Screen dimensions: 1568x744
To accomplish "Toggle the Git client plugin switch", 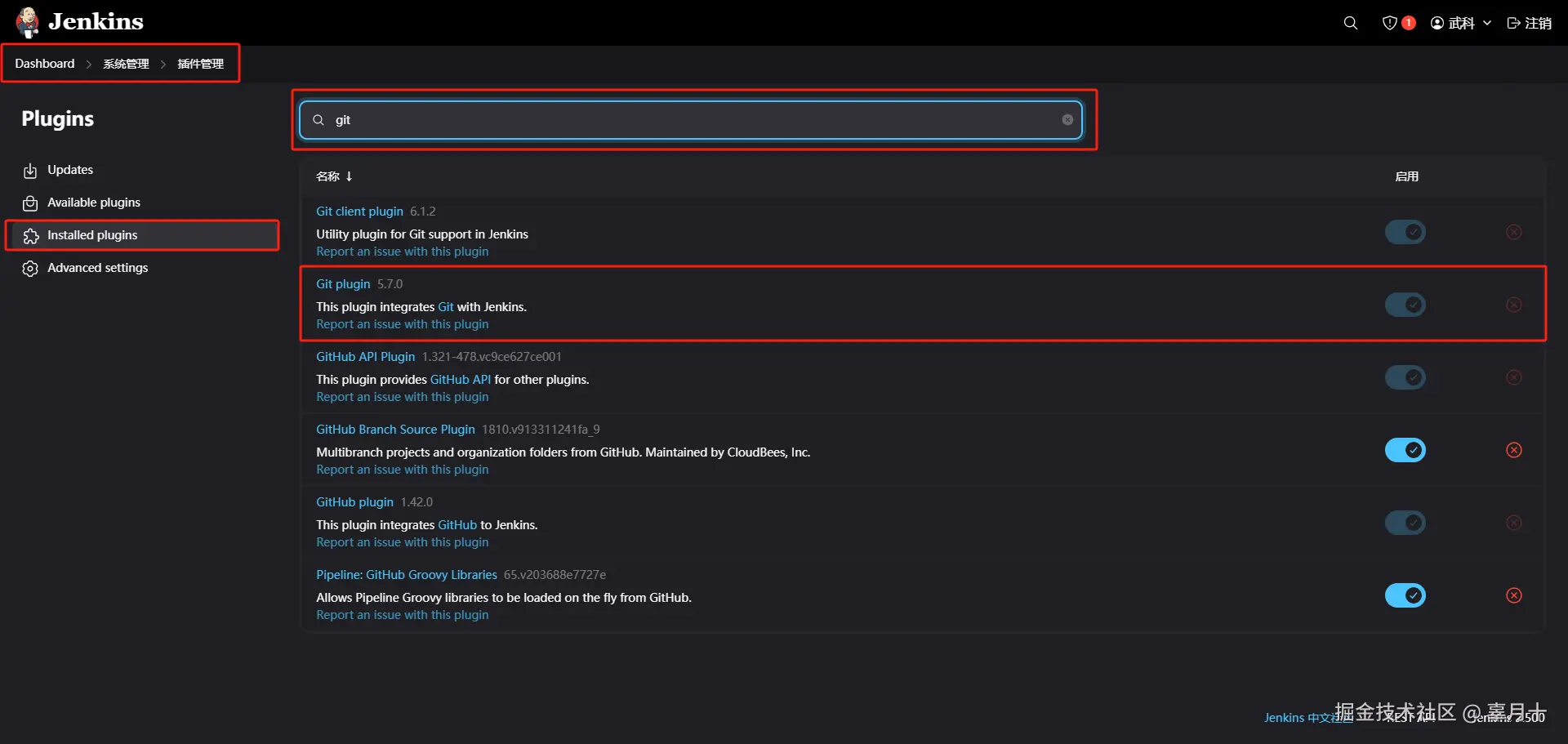I will pos(1405,232).
